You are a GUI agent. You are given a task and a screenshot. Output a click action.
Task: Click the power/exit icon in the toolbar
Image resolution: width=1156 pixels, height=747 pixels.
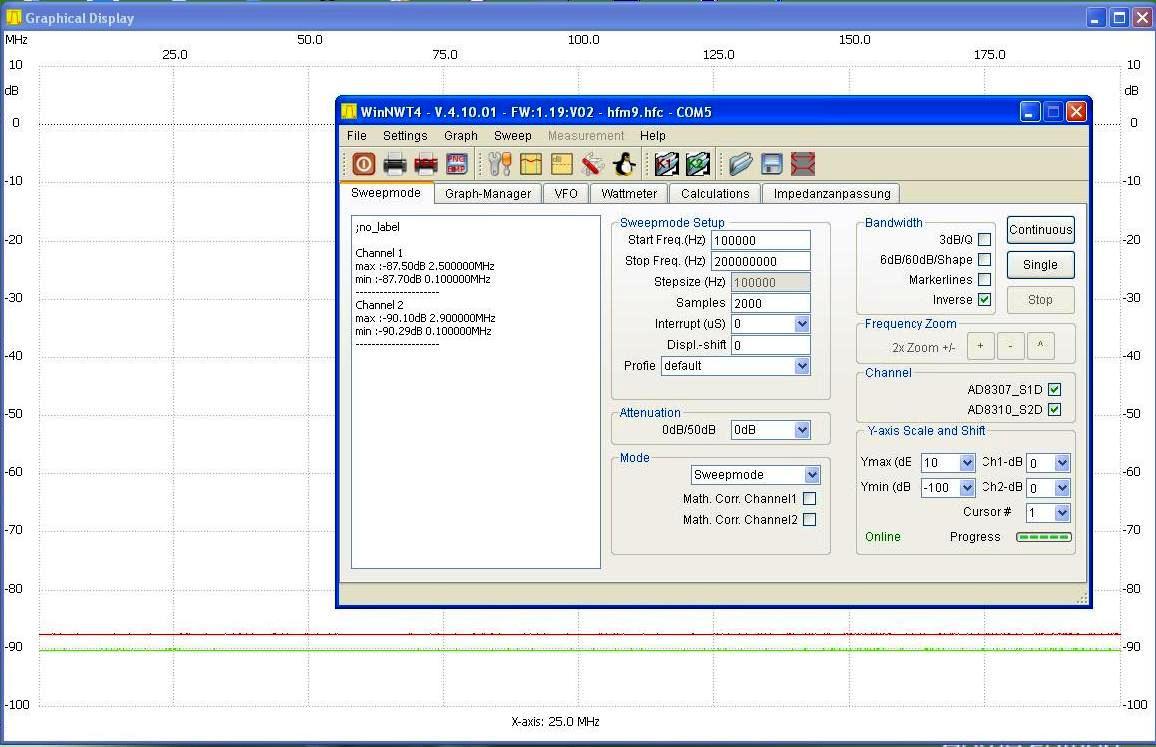[363, 164]
